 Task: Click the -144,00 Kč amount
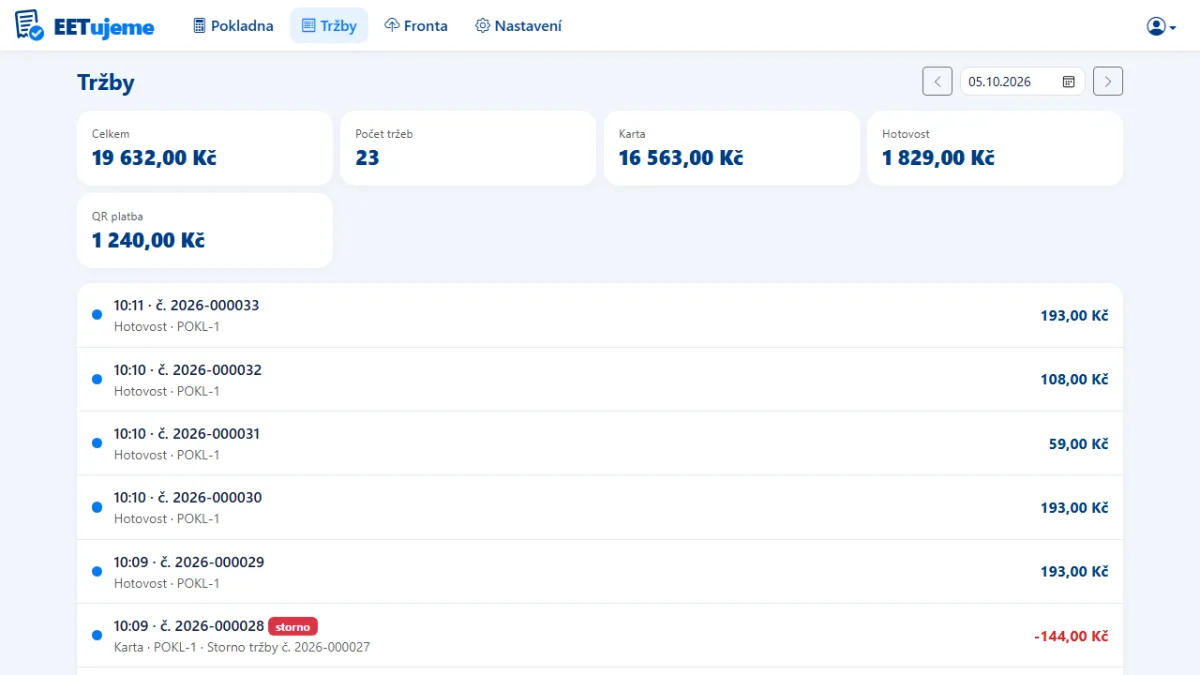(1071, 636)
